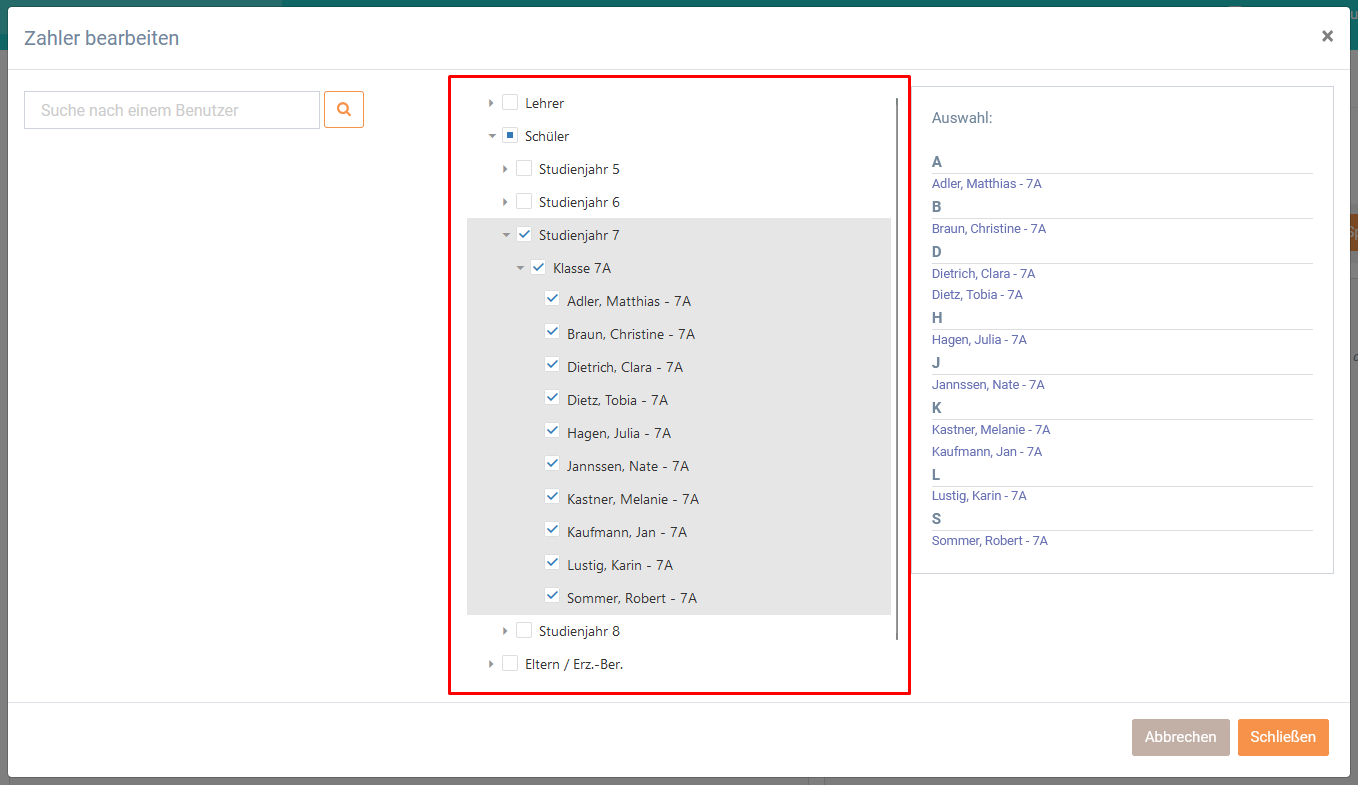The width and height of the screenshot is (1358, 785).
Task: Click the orange search magnifier icon
Action: (344, 110)
